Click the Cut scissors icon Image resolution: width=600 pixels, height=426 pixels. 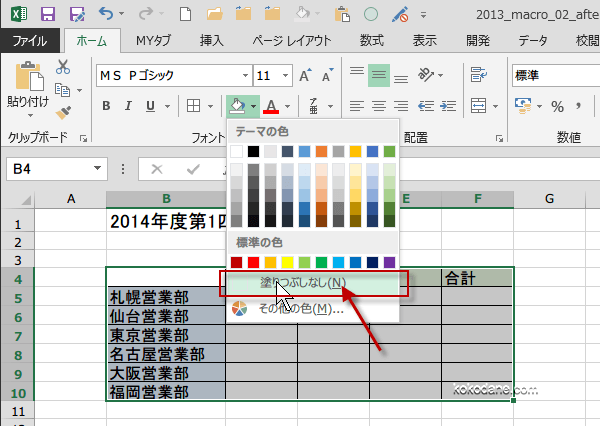[x=63, y=67]
